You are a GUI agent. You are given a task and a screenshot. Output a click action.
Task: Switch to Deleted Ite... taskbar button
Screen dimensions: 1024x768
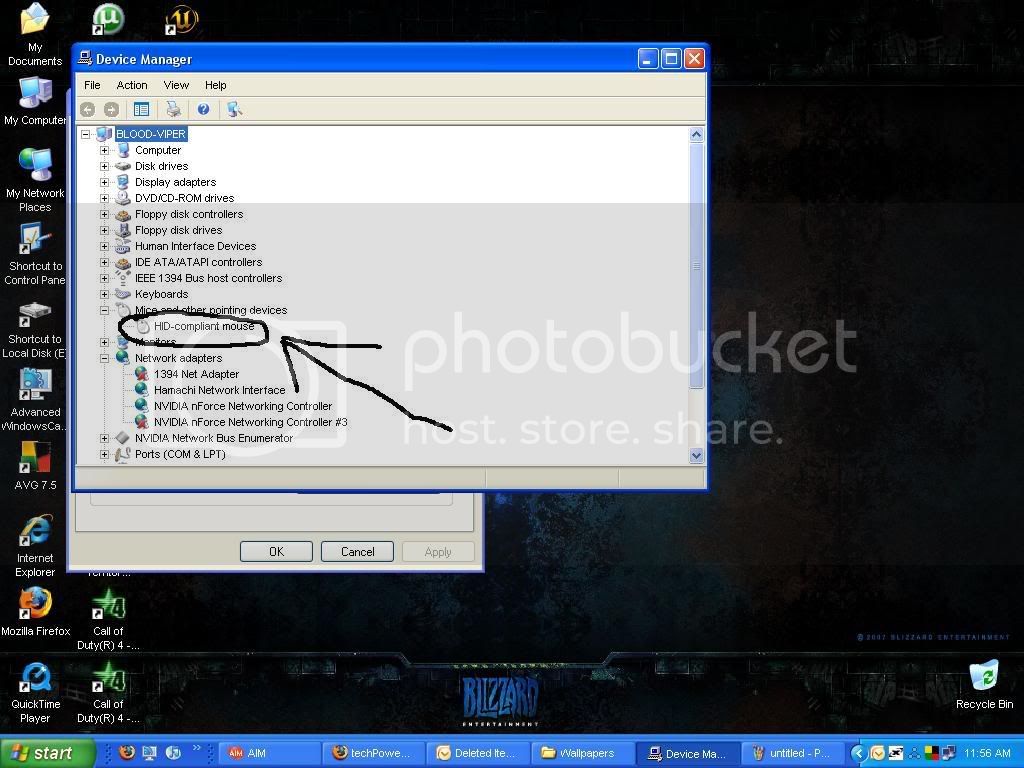coord(479,753)
